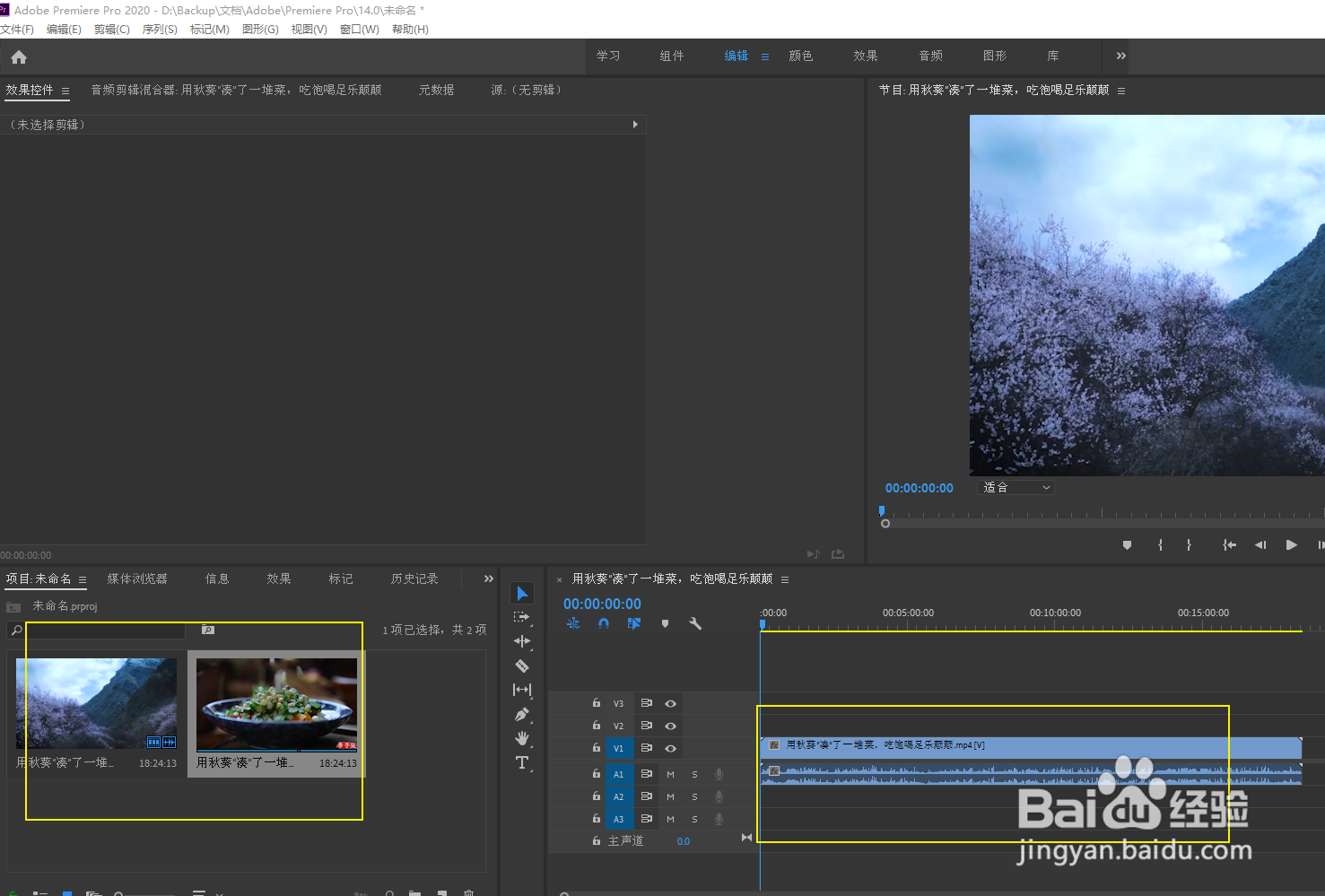The width and height of the screenshot is (1325, 896).
Task: Select the Type (T) tool
Action: [x=522, y=762]
